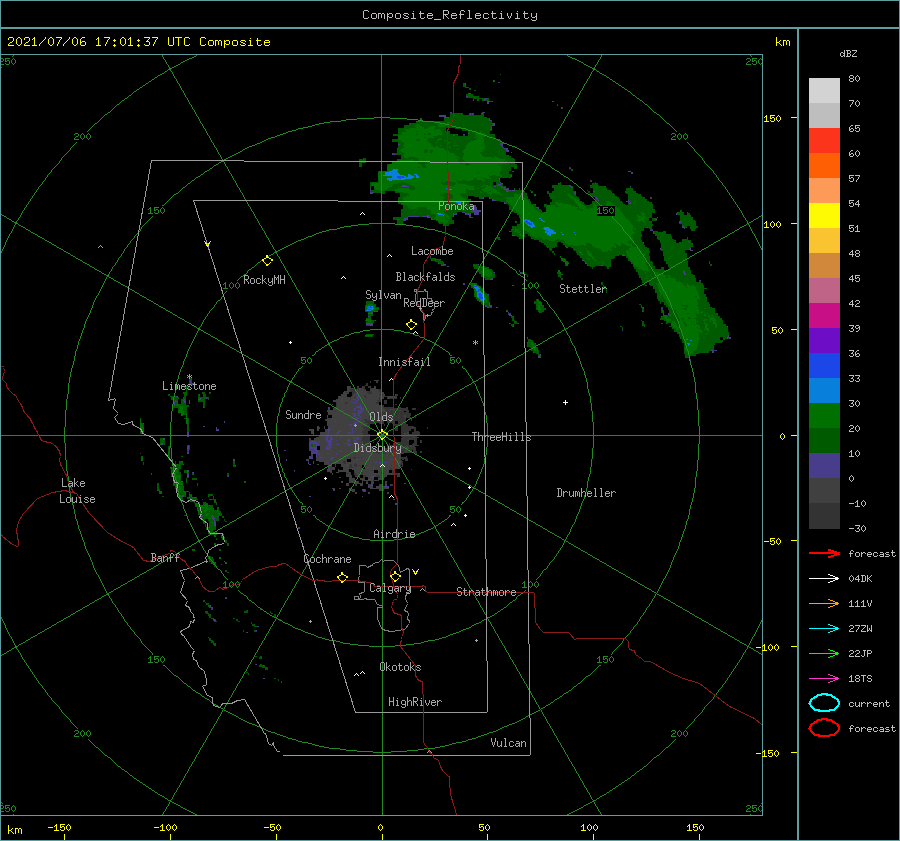Screen dimensions: 900x841
Task: Click the yellow marker above Calgary label
Action: [x=395, y=576]
